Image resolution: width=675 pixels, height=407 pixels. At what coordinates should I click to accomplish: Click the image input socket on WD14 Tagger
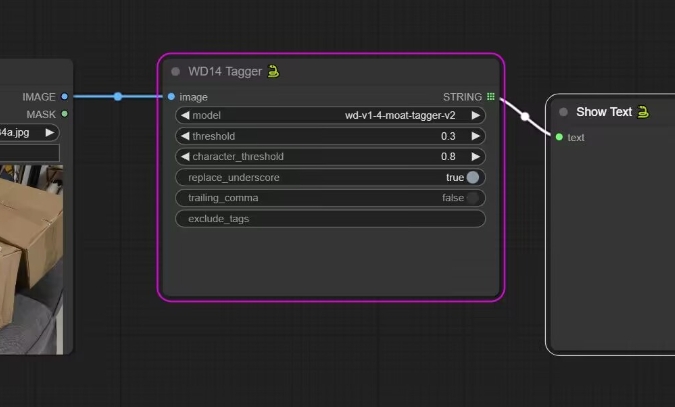[x=172, y=97]
